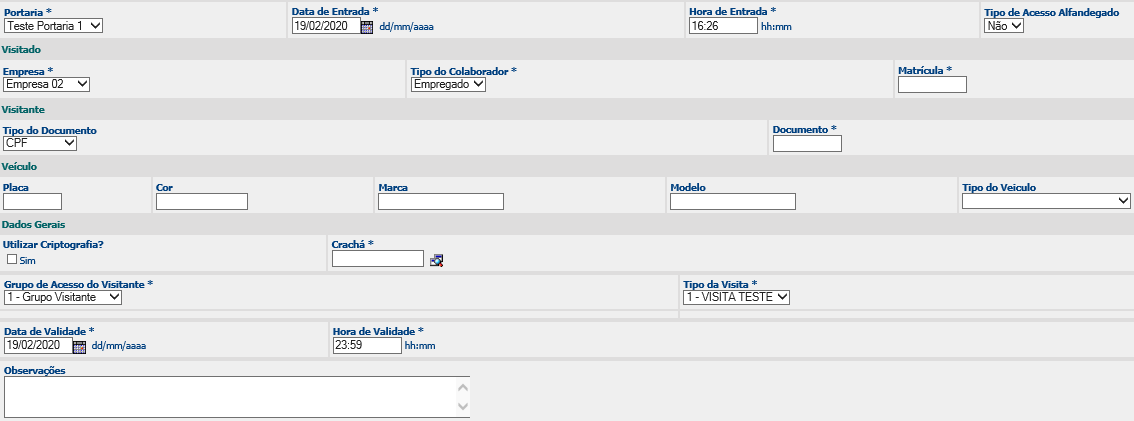This screenshot has height=421, width=1134.
Task: Click the Observações text area
Action: pyautogui.click(x=236, y=397)
